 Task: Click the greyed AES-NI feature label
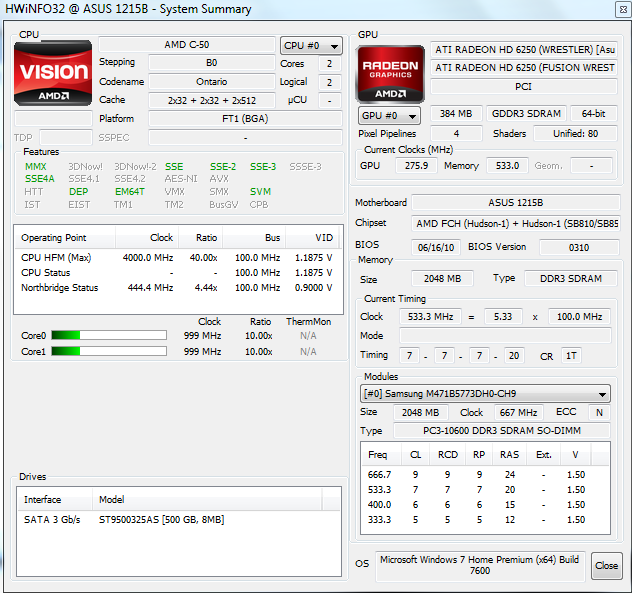click(181, 179)
